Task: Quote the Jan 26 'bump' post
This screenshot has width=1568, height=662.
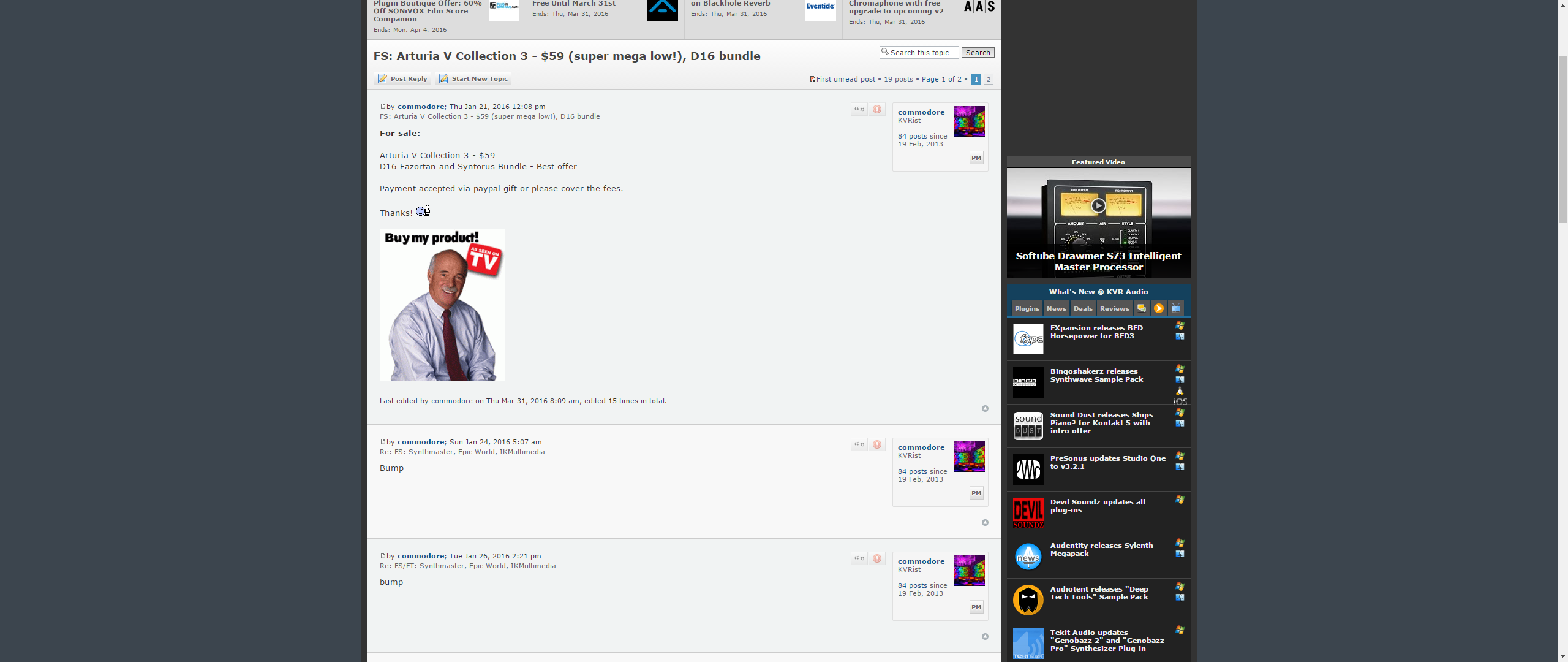Action: (x=859, y=558)
